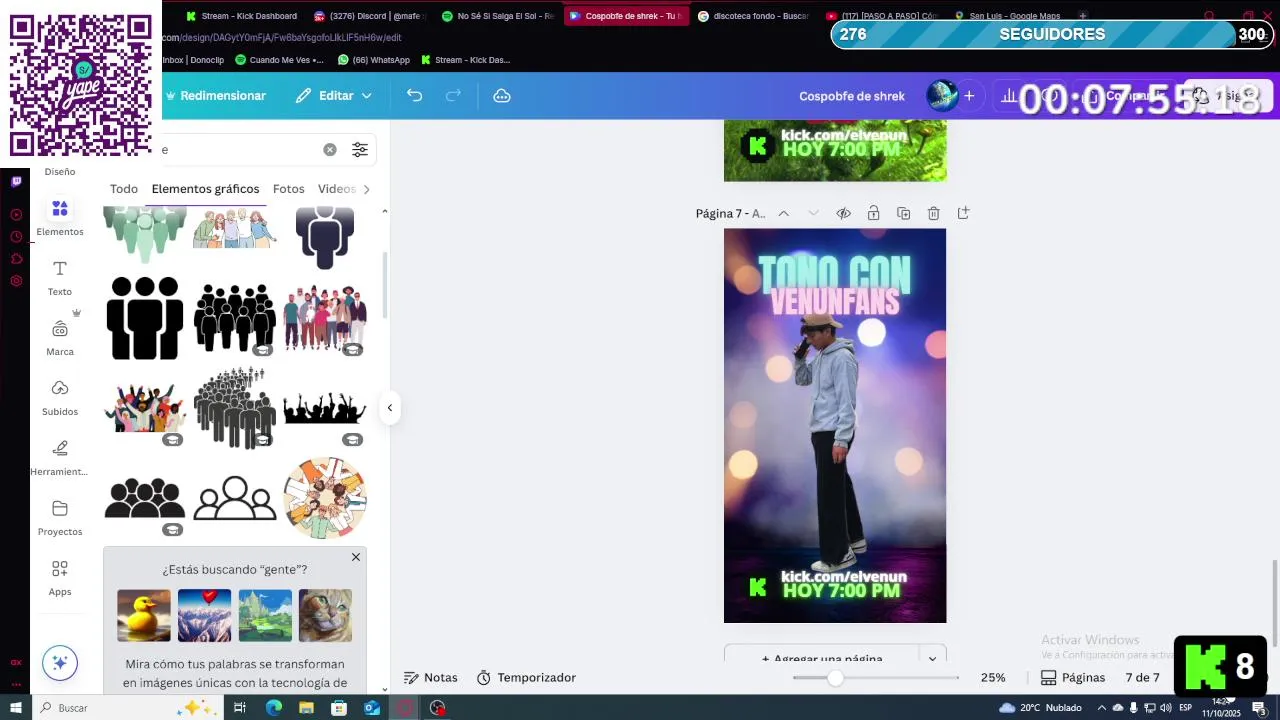The width and height of the screenshot is (1280, 720).
Task: Select the rubber duck AI image thumbnail
Action: point(144,615)
